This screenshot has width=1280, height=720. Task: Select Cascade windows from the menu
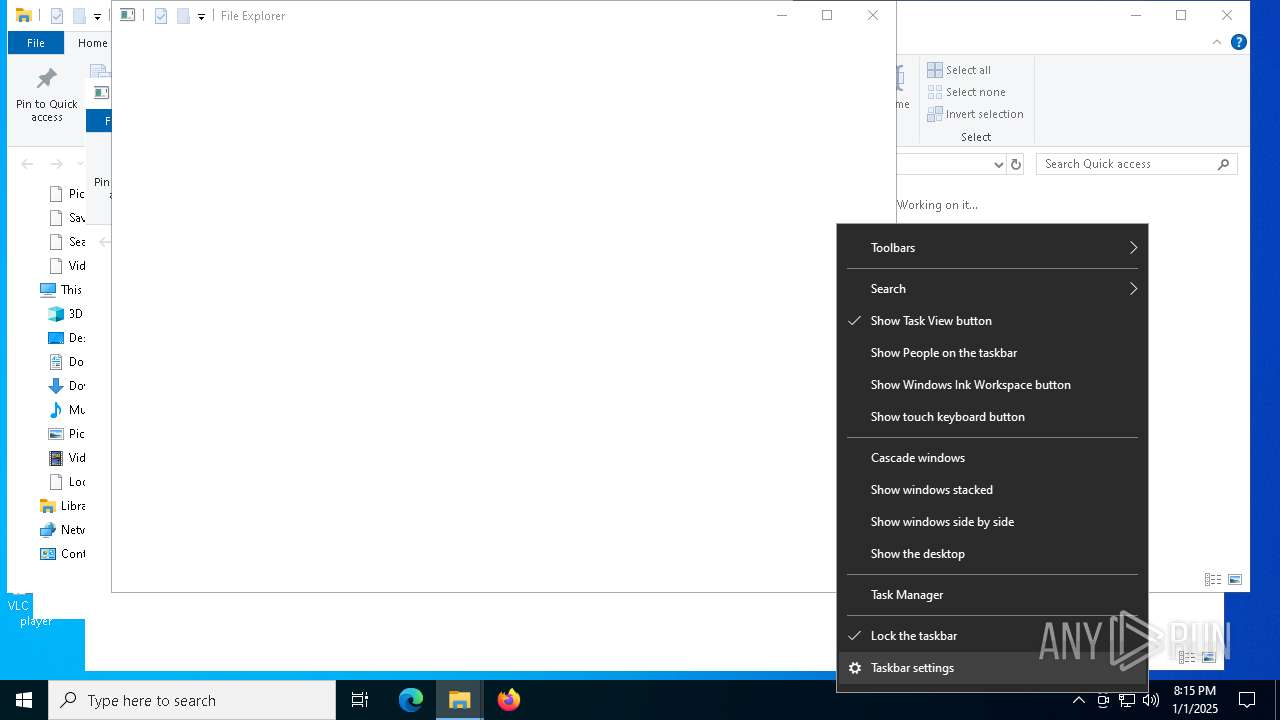coord(992,458)
